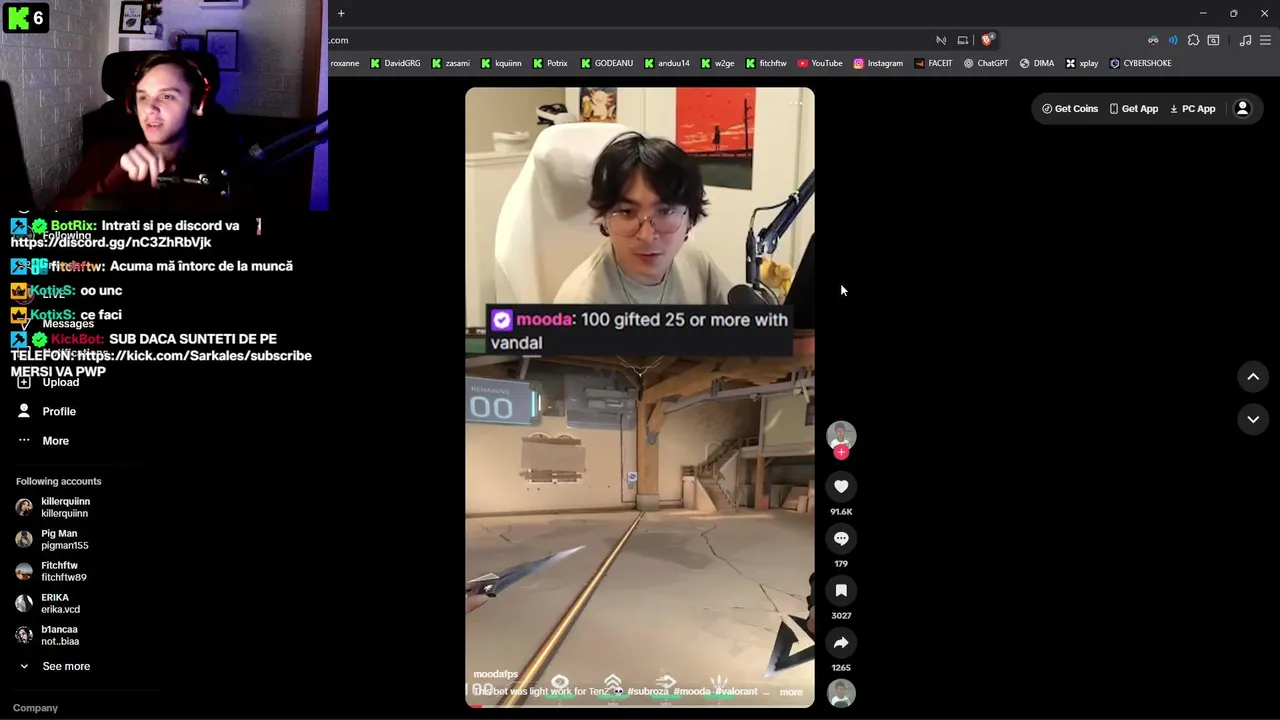1280x720 pixels.
Task: Open b1ancaa not..biaa account
Action: coord(47,636)
